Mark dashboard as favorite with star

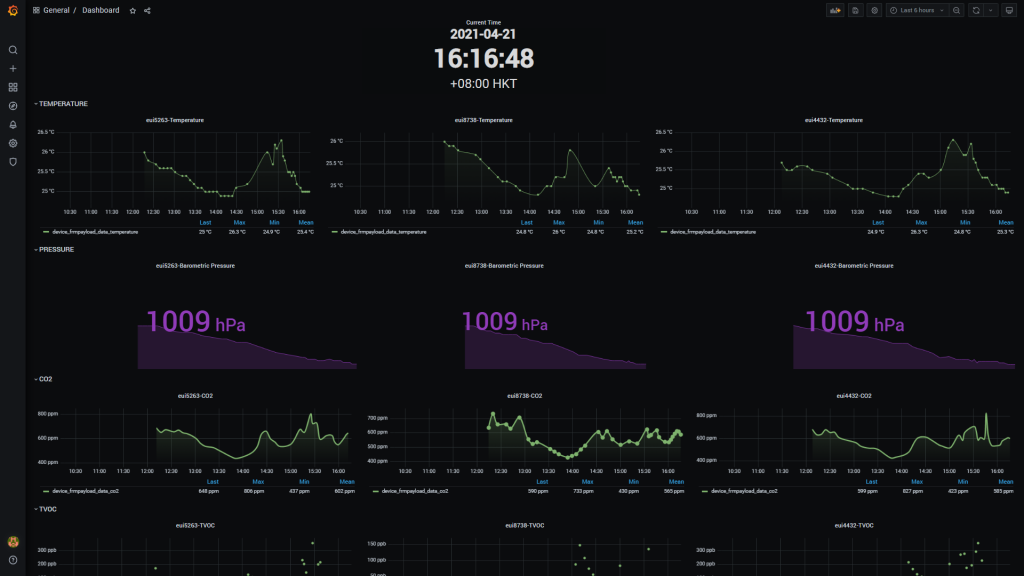tap(132, 10)
